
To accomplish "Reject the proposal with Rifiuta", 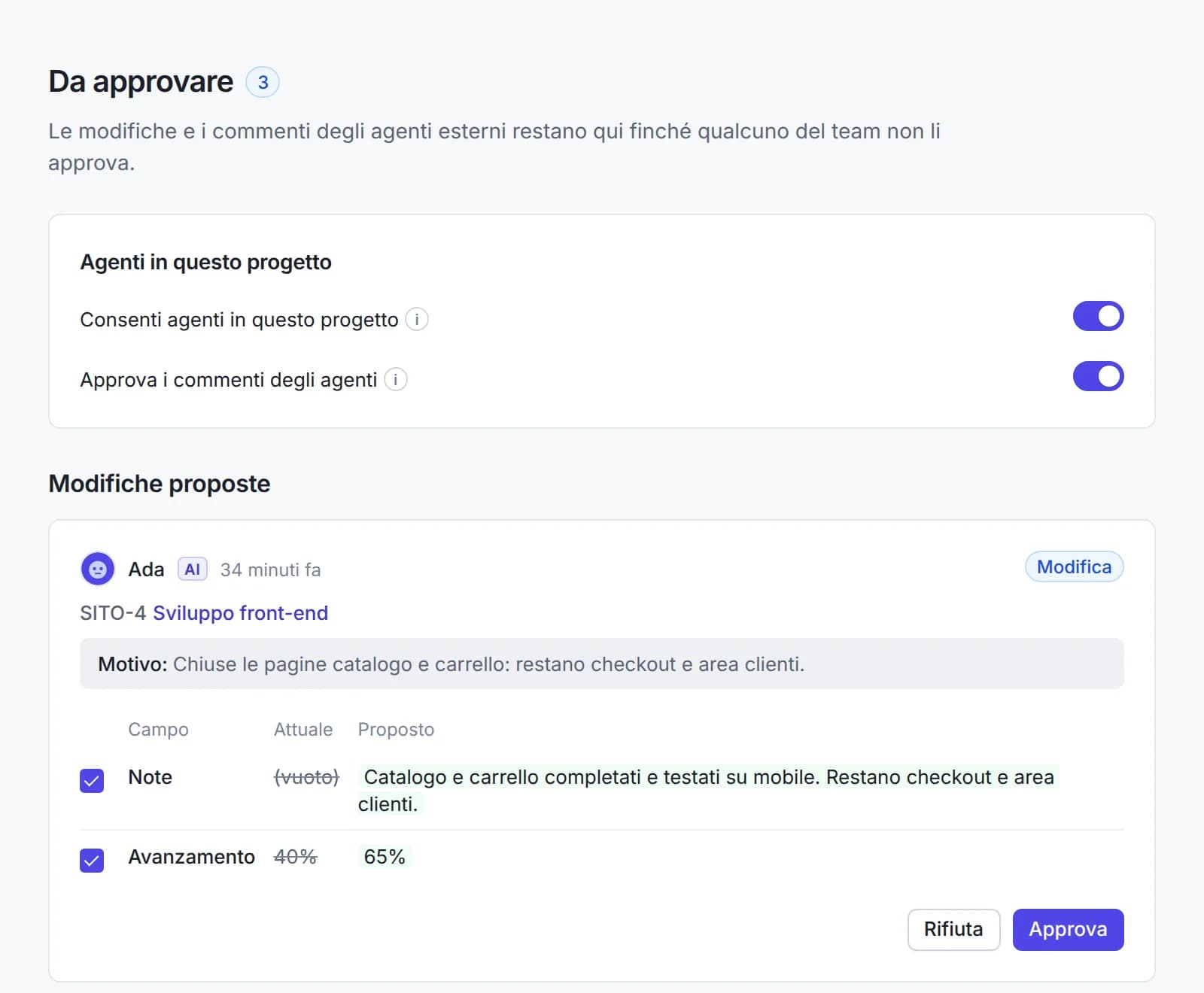I will (953, 930).
